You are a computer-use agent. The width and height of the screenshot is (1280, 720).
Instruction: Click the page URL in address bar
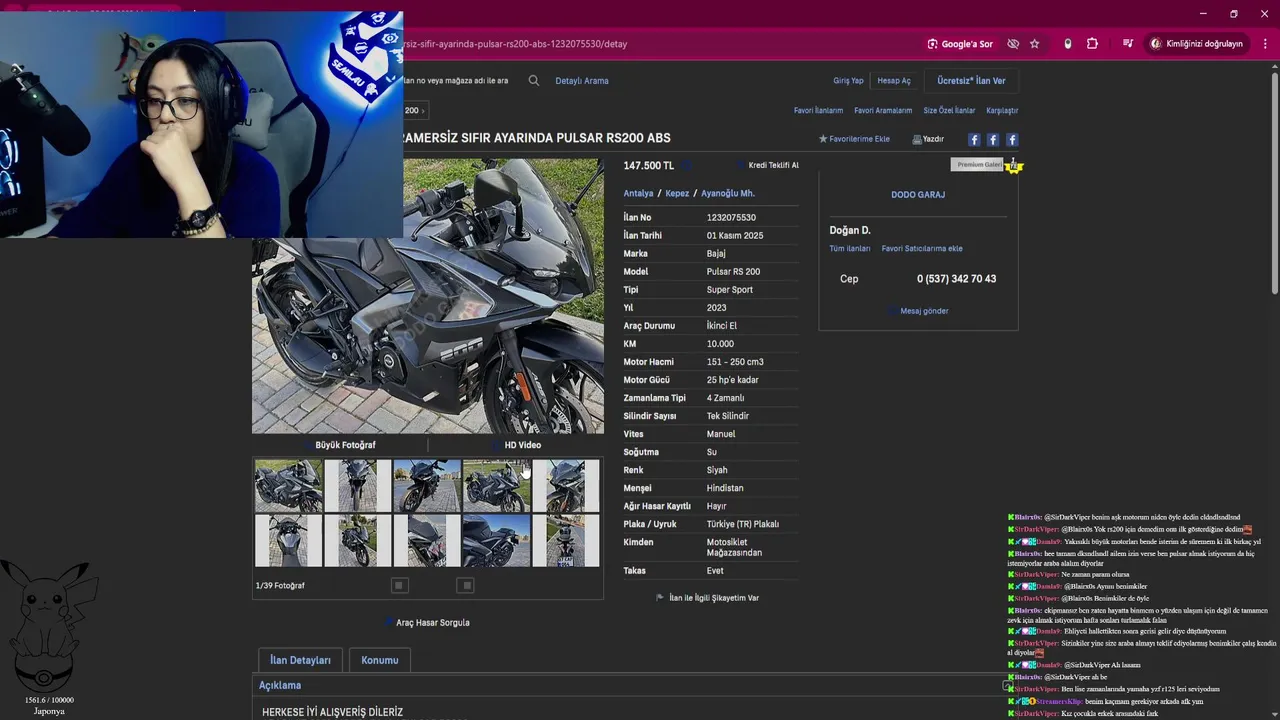(517, 44)
